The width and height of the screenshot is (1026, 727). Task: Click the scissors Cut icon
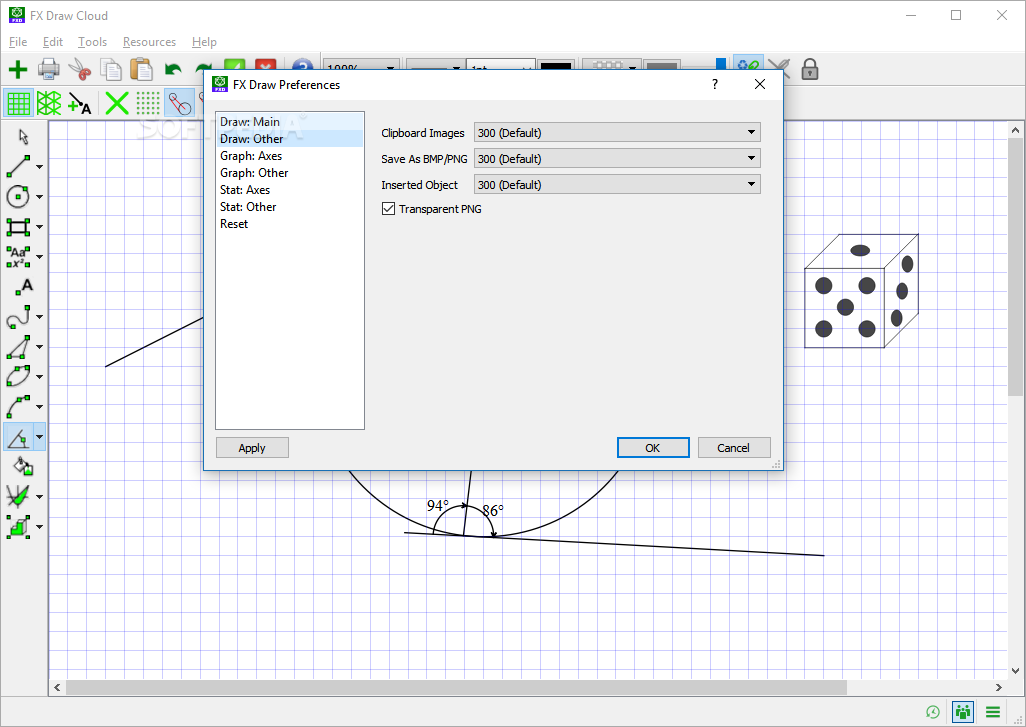(80, 69)
